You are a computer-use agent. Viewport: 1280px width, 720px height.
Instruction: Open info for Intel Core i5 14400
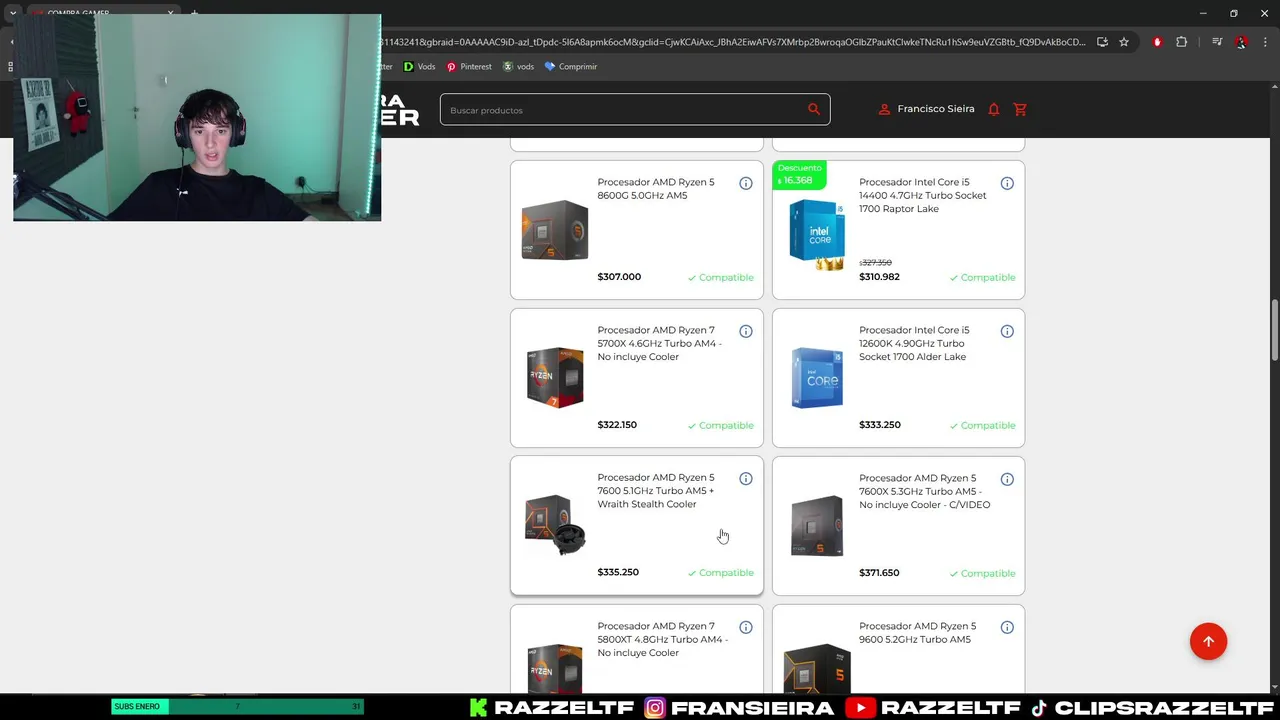click(1007, 183)
